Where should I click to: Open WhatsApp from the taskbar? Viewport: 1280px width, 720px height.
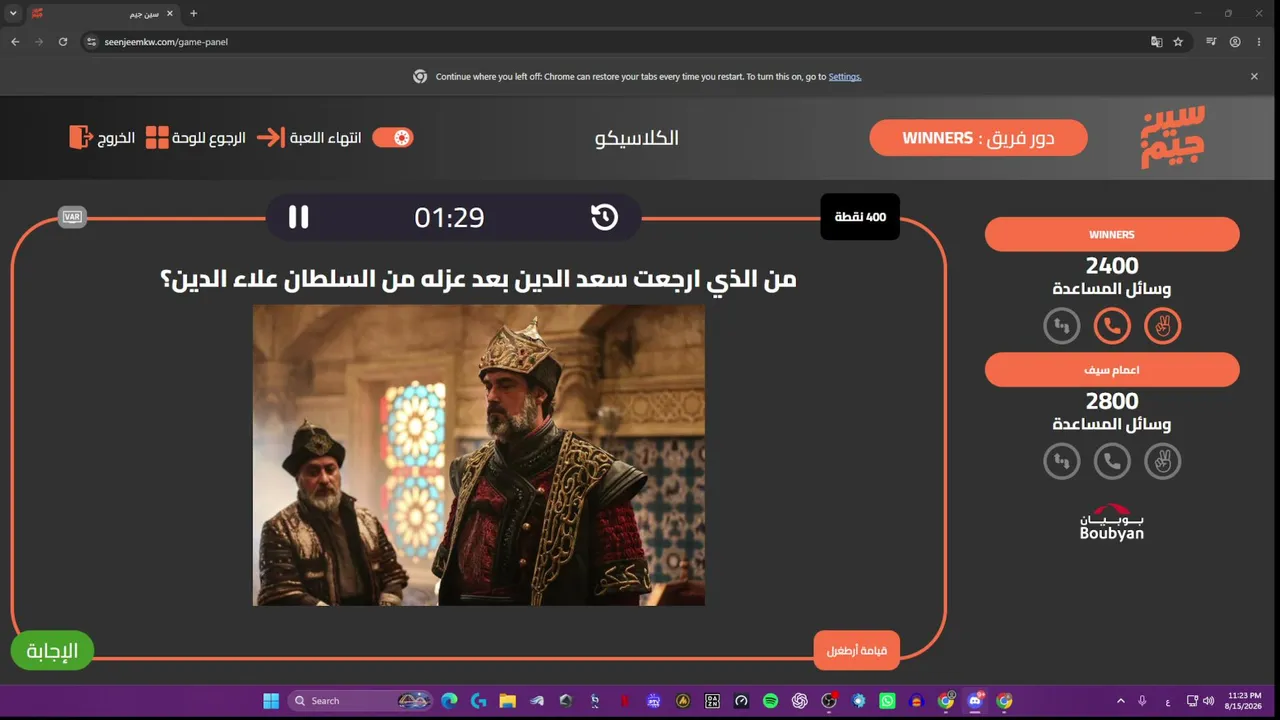point(887,701)
